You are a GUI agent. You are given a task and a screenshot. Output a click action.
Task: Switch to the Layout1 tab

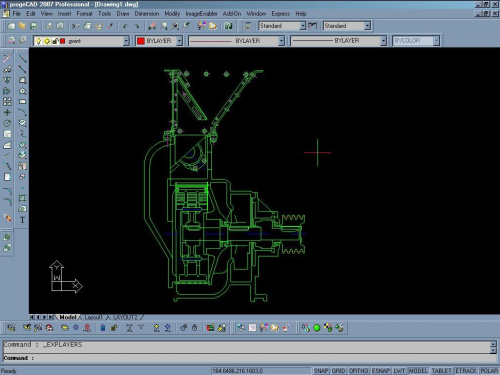pyautogui.click(x=93, y=317)
